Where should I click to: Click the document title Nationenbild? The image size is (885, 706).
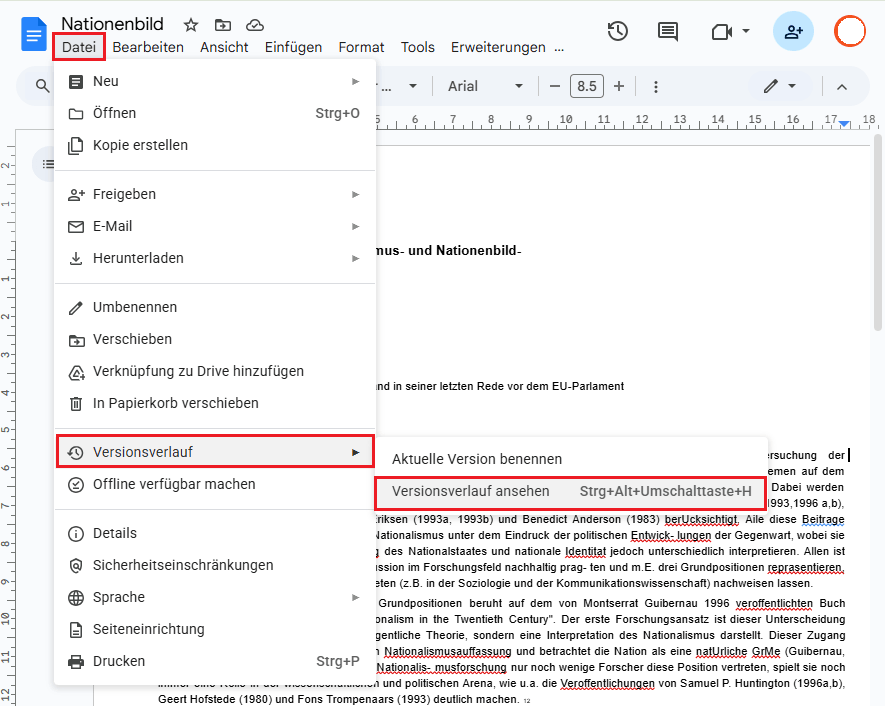coord(112,24)
